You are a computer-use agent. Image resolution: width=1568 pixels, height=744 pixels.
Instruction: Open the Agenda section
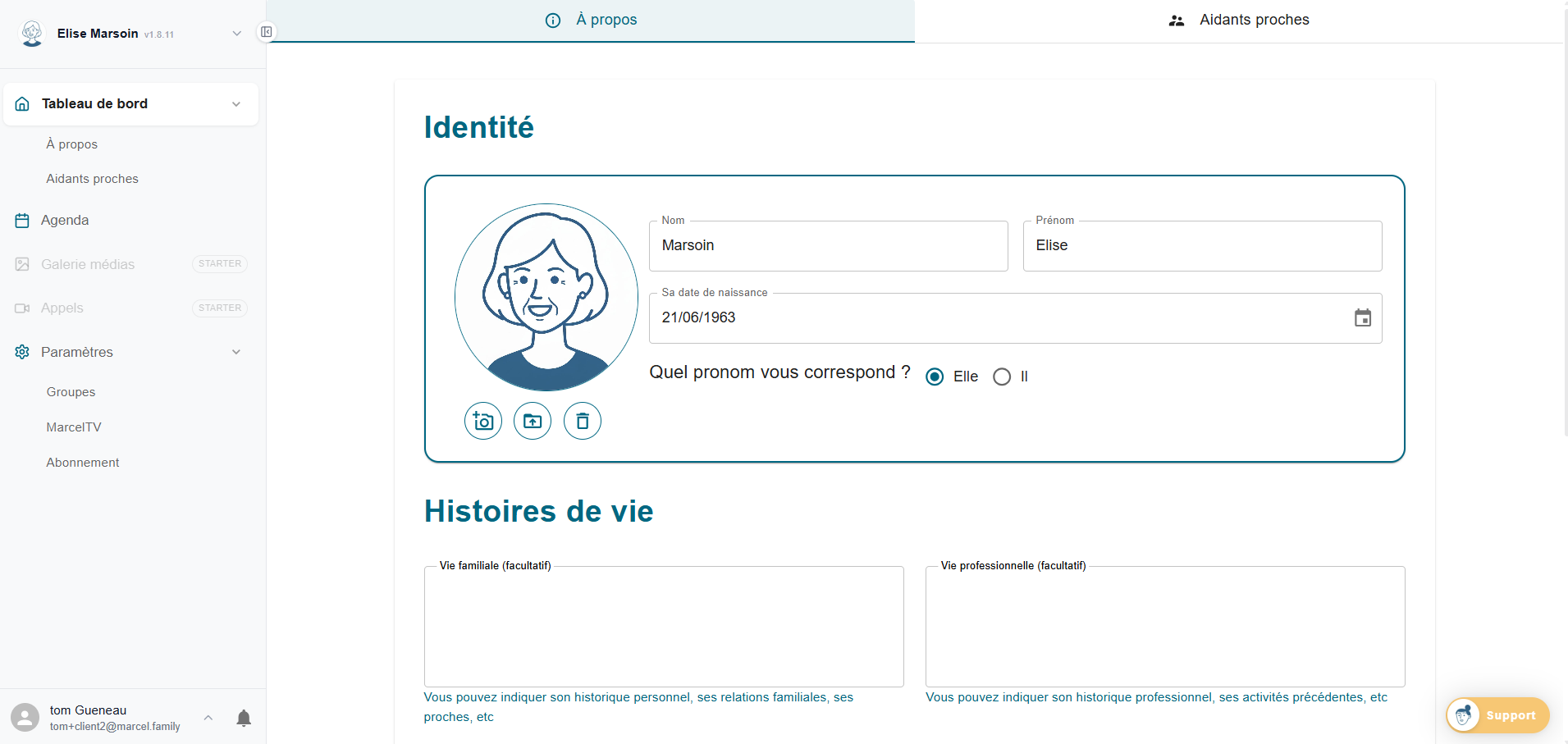pyautogui.click(x=64, y=220)
